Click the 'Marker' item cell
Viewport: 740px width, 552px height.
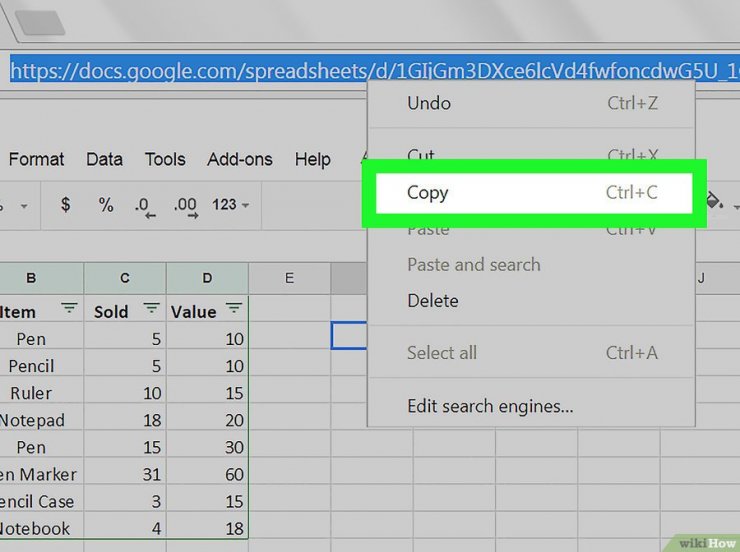[42, 474]
